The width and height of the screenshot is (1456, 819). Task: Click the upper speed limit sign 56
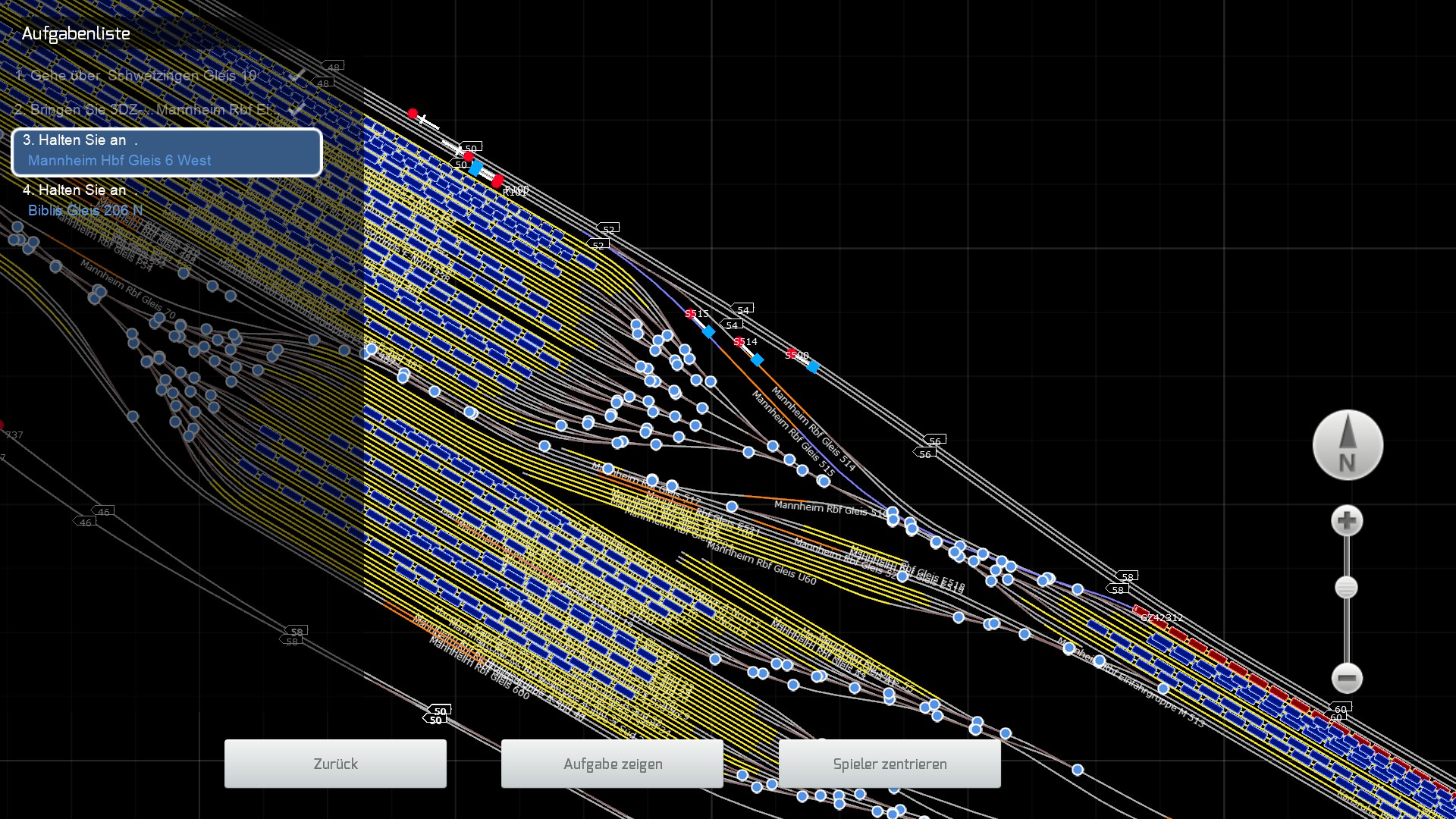point(936,441)
